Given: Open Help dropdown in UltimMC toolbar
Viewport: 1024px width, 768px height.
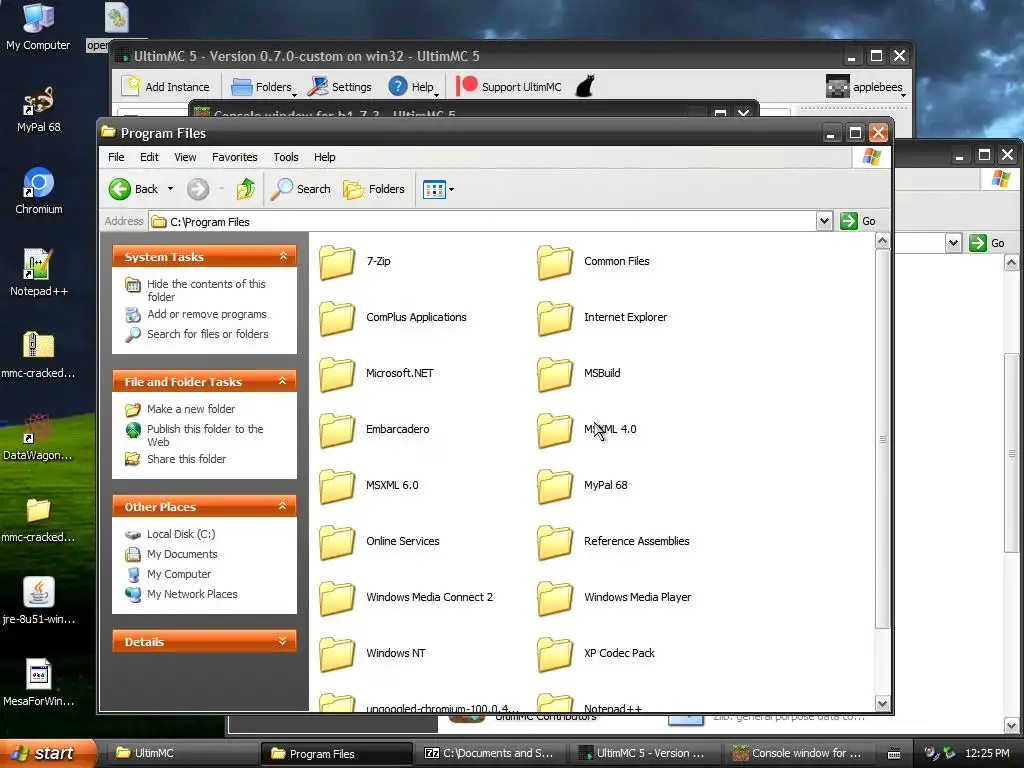Looking at the screenshot, I should [413, 87].
